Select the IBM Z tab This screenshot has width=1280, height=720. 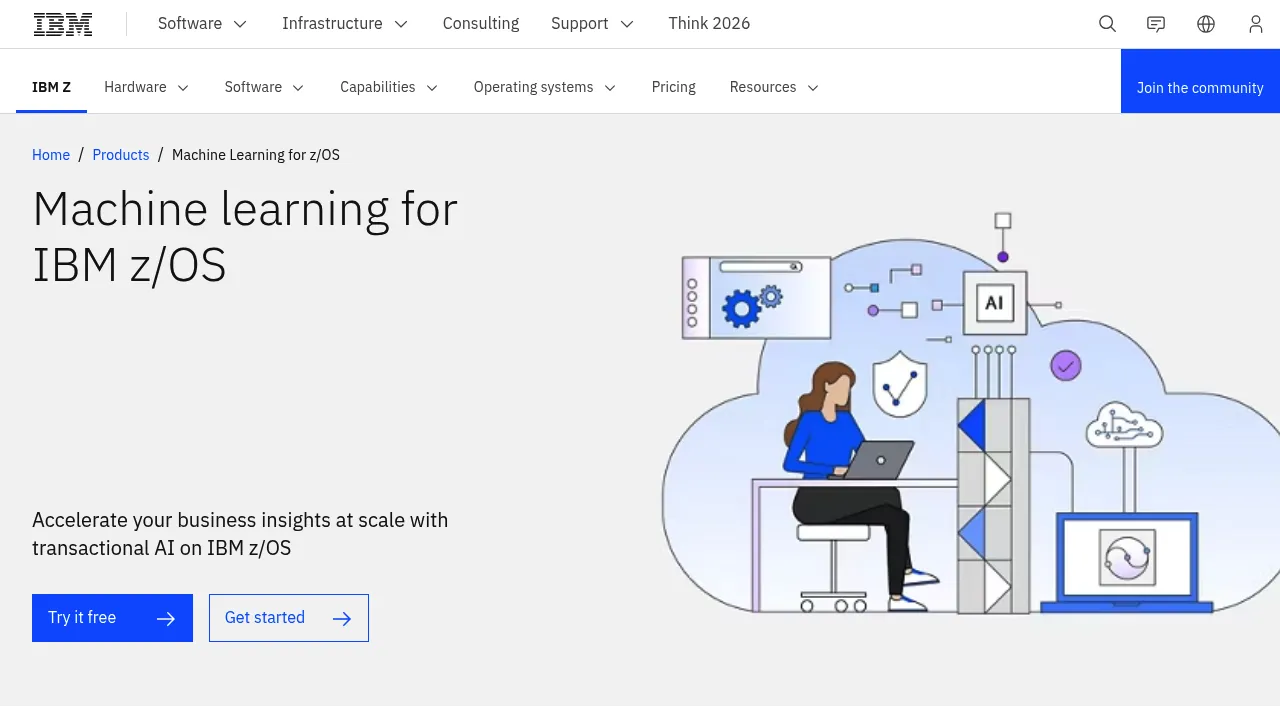(x=52, y=87)
